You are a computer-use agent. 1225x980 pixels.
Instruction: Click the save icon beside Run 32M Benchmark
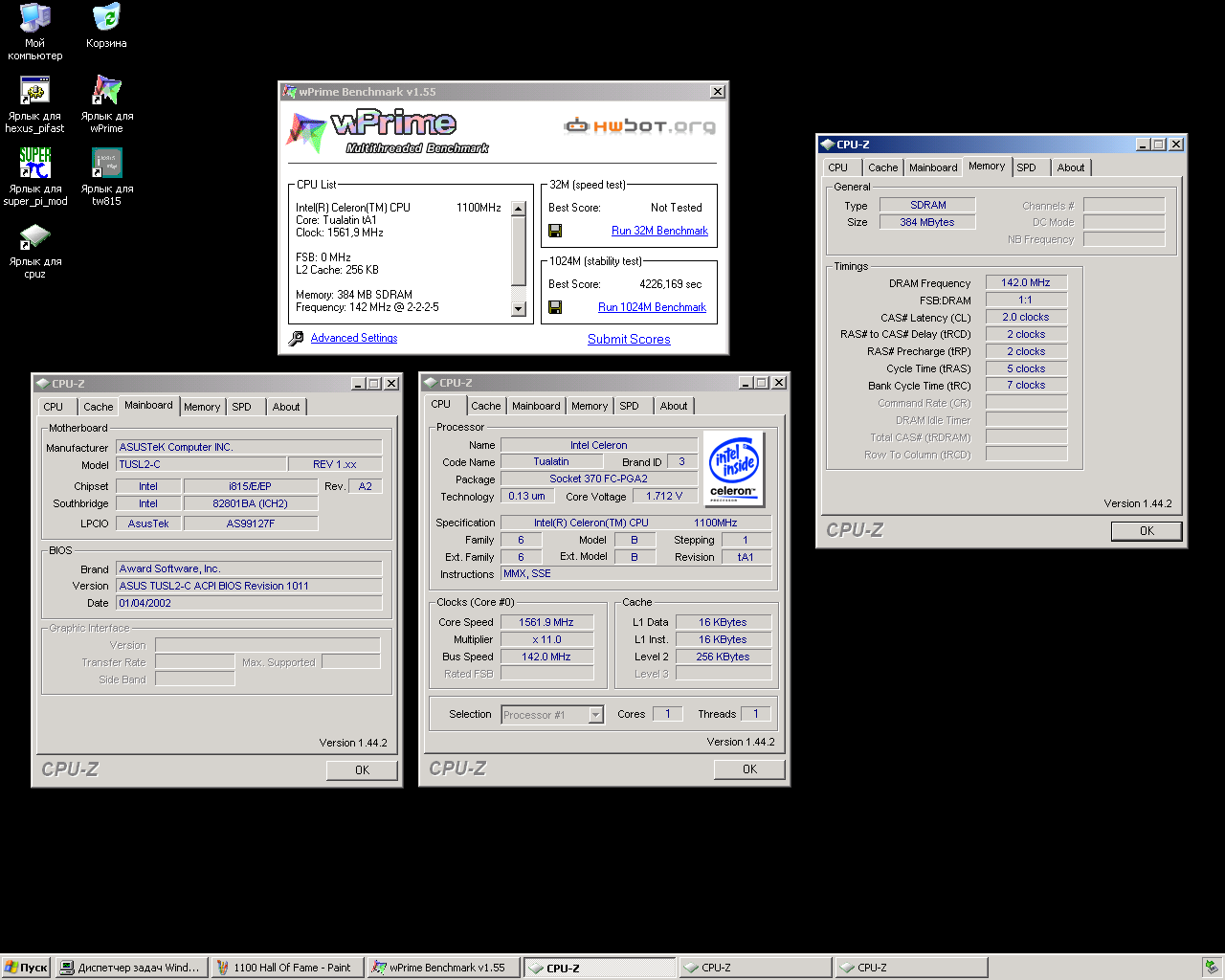pyautogui.click(x=555, y=231)
